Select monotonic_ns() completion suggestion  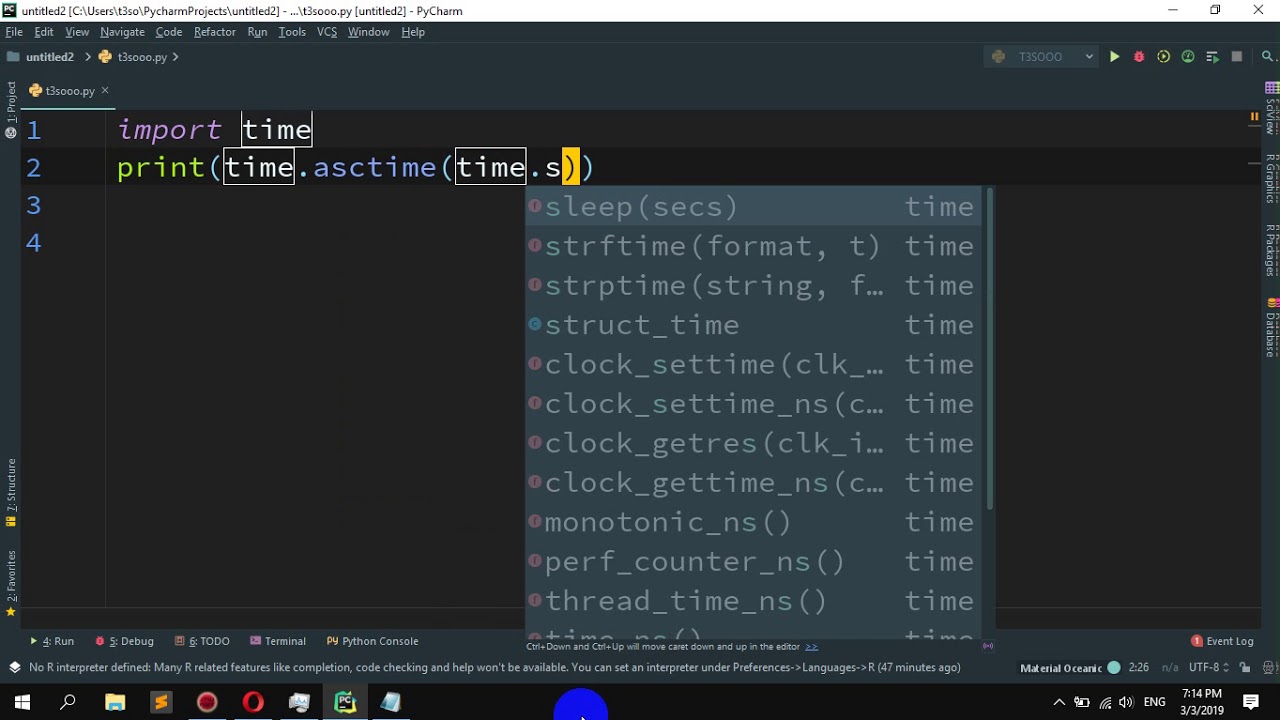pyautogui.click(x=752, y=522)
